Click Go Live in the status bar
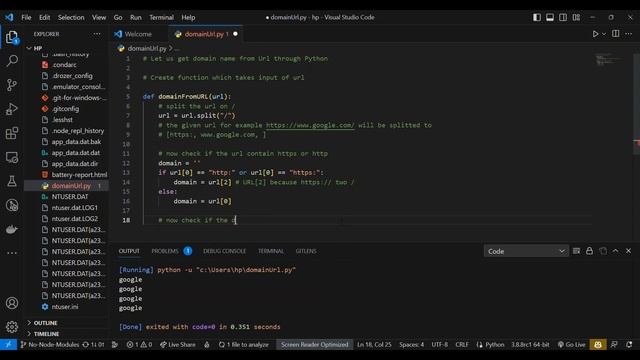This screenshot has width=640, height=360. tap(572, 344)
